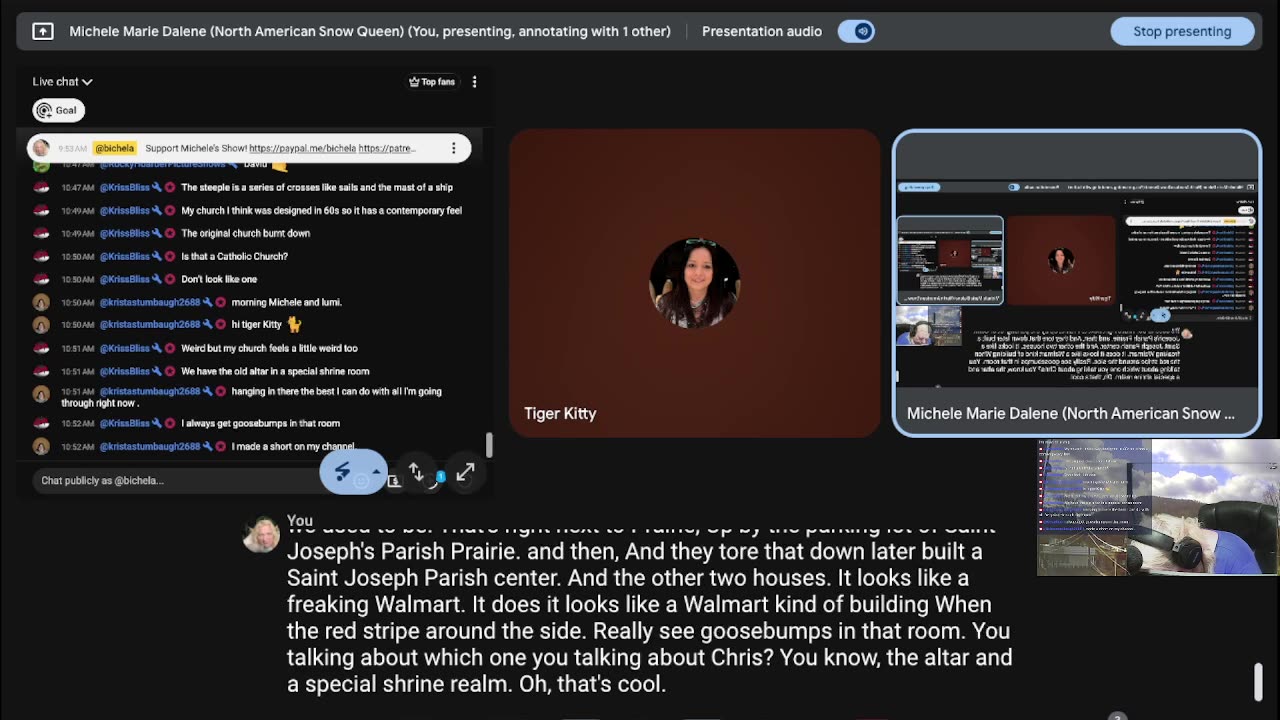This screenshot has width=1280, height=720.
Task: Click the 'Tiger Kitty' name label
Action: tap(560, 413)
